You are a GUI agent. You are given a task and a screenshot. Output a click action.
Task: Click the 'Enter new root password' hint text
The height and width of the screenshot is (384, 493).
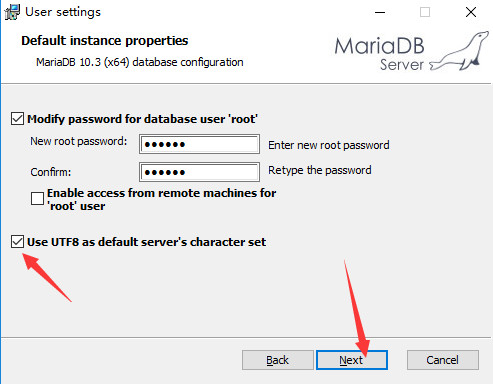click(x=329, y=145)
